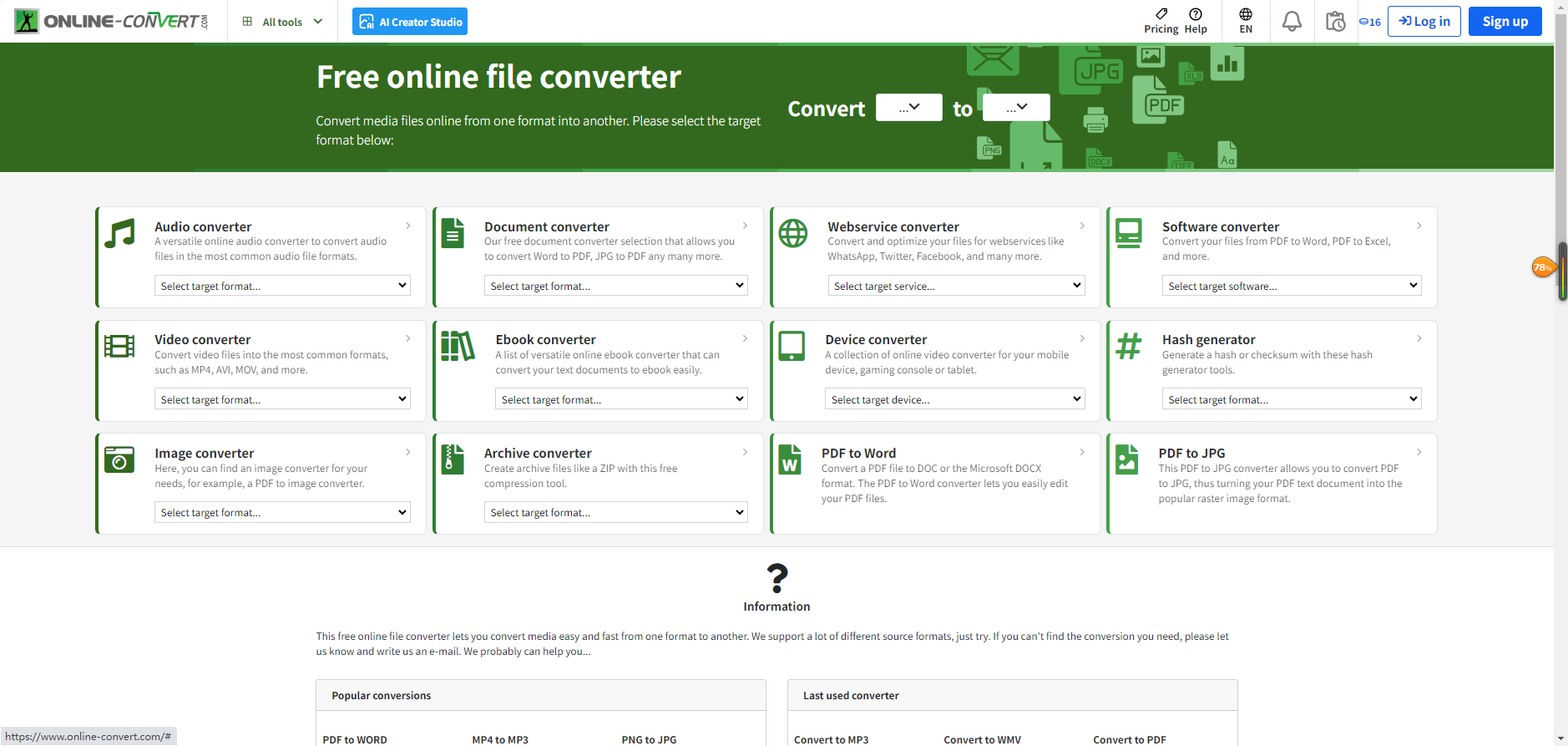1568x746 pixels.
Task: Open Audio converter target format dropdown
Action: (x=282, y=286)
